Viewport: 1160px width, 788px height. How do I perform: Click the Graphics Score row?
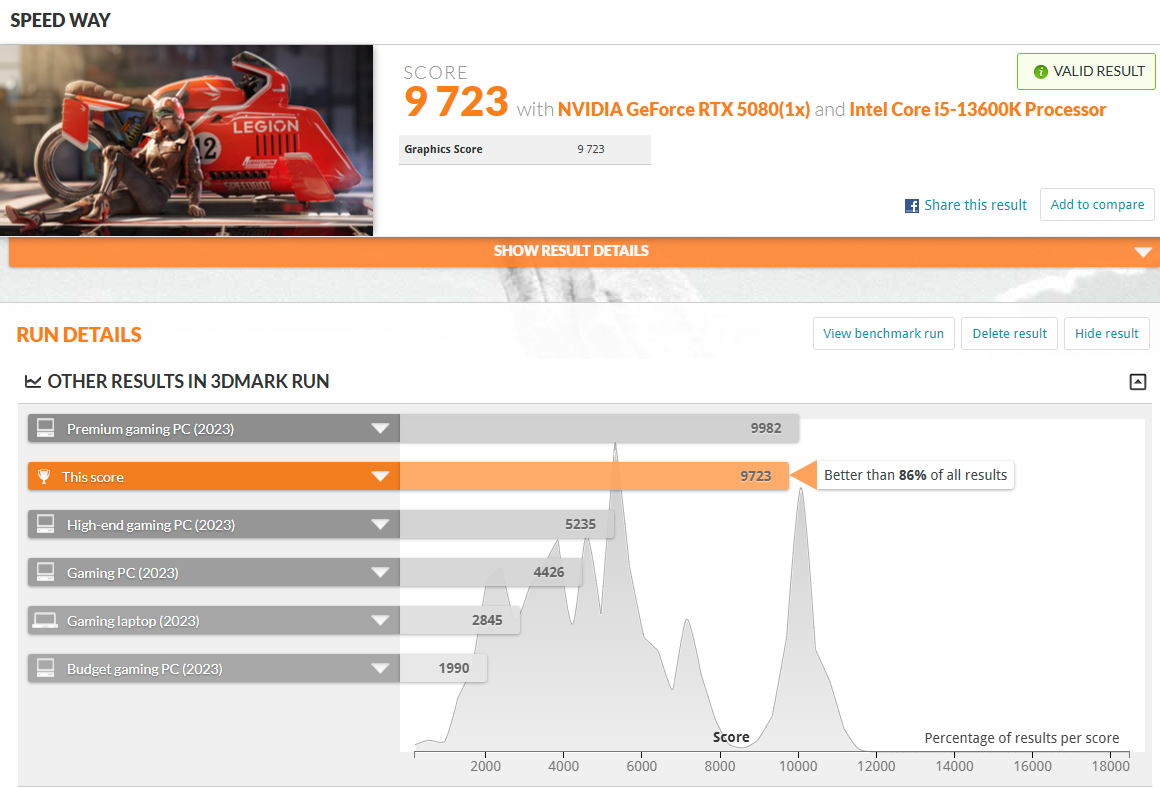pos(525,149)
